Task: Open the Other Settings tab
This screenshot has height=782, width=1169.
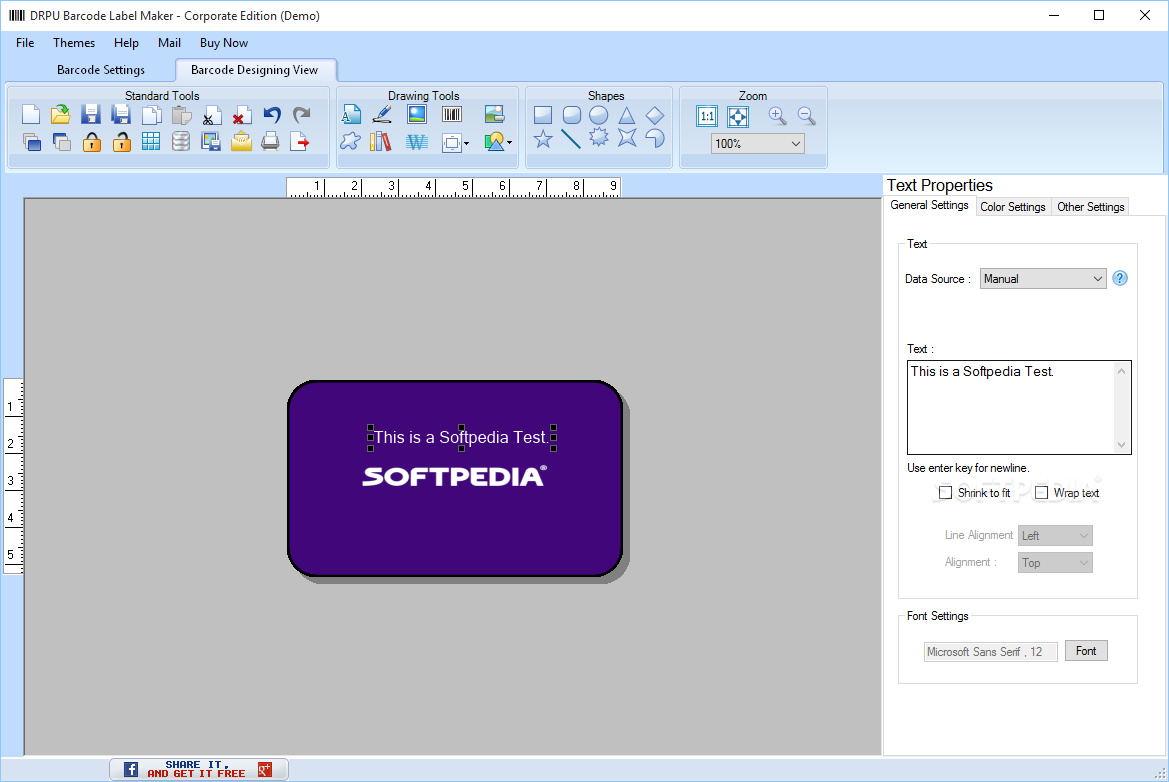Action: (x=1090, y=206)
